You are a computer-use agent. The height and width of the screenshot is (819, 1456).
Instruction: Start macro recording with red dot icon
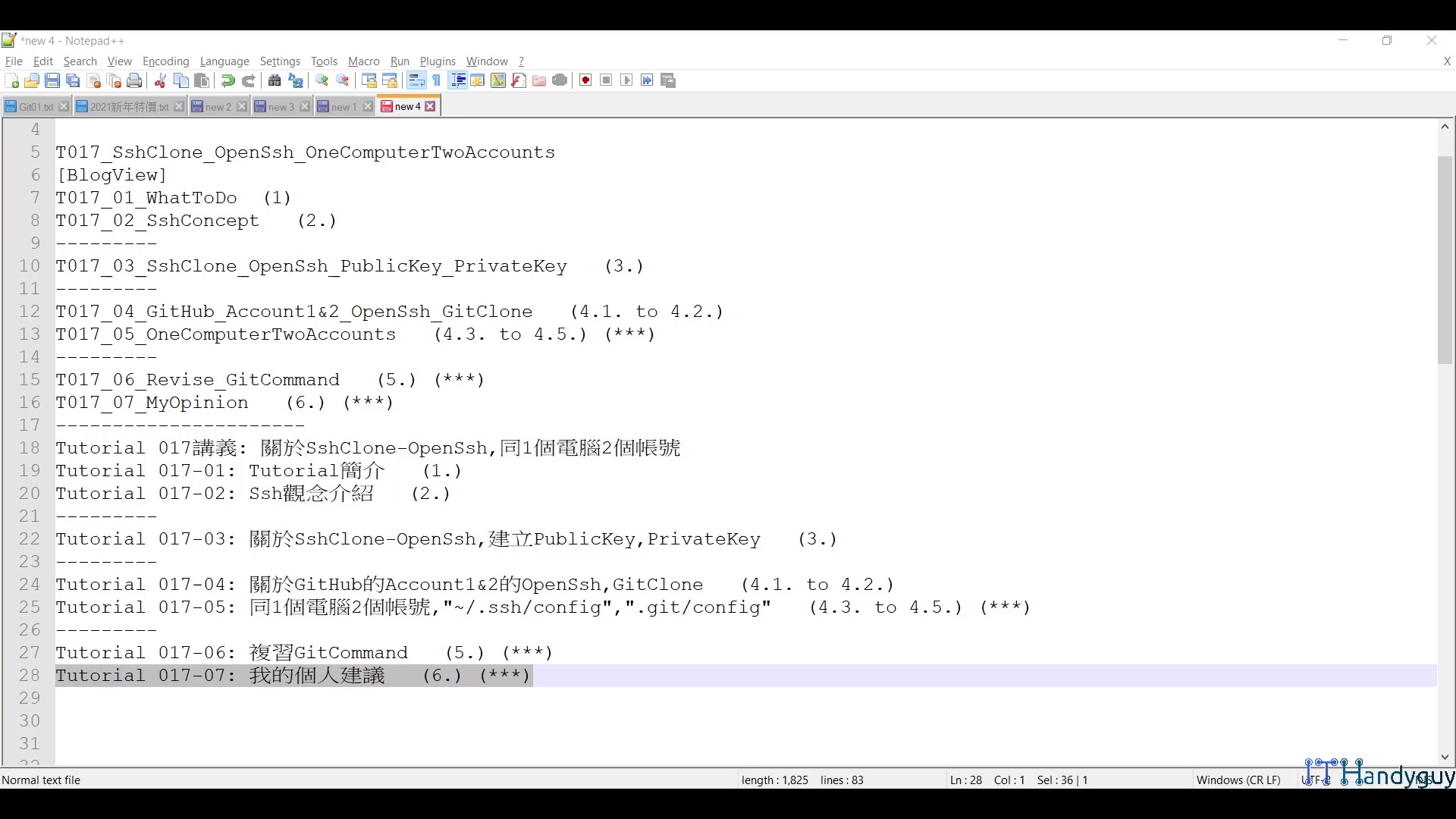click(585, 80)
